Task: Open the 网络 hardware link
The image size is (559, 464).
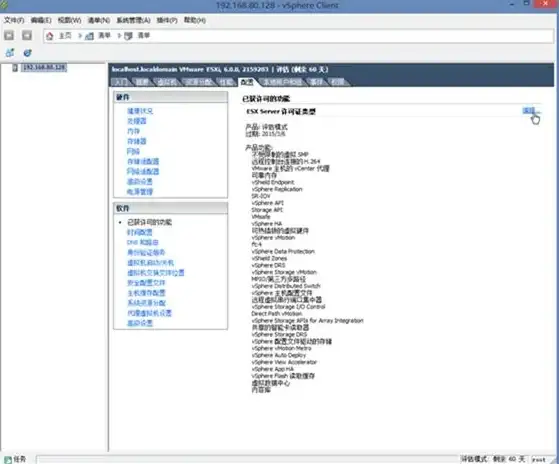Action: [x=133, y=151]
